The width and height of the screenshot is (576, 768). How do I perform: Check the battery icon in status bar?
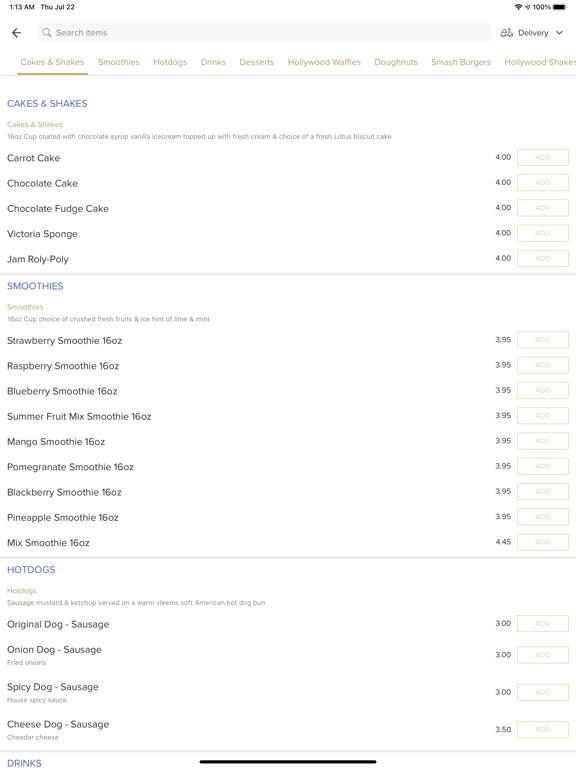(x=560, y=7)
